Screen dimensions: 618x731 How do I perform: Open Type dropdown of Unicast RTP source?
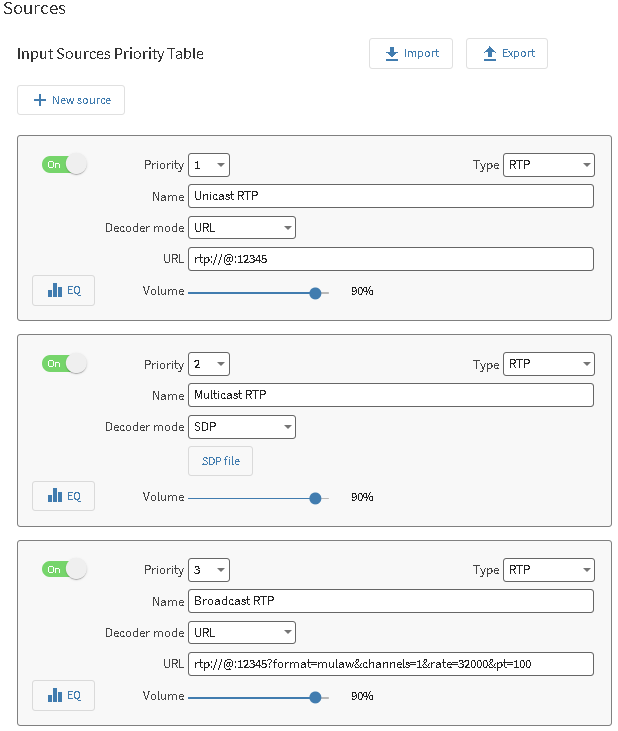click(x=548, y=165)
